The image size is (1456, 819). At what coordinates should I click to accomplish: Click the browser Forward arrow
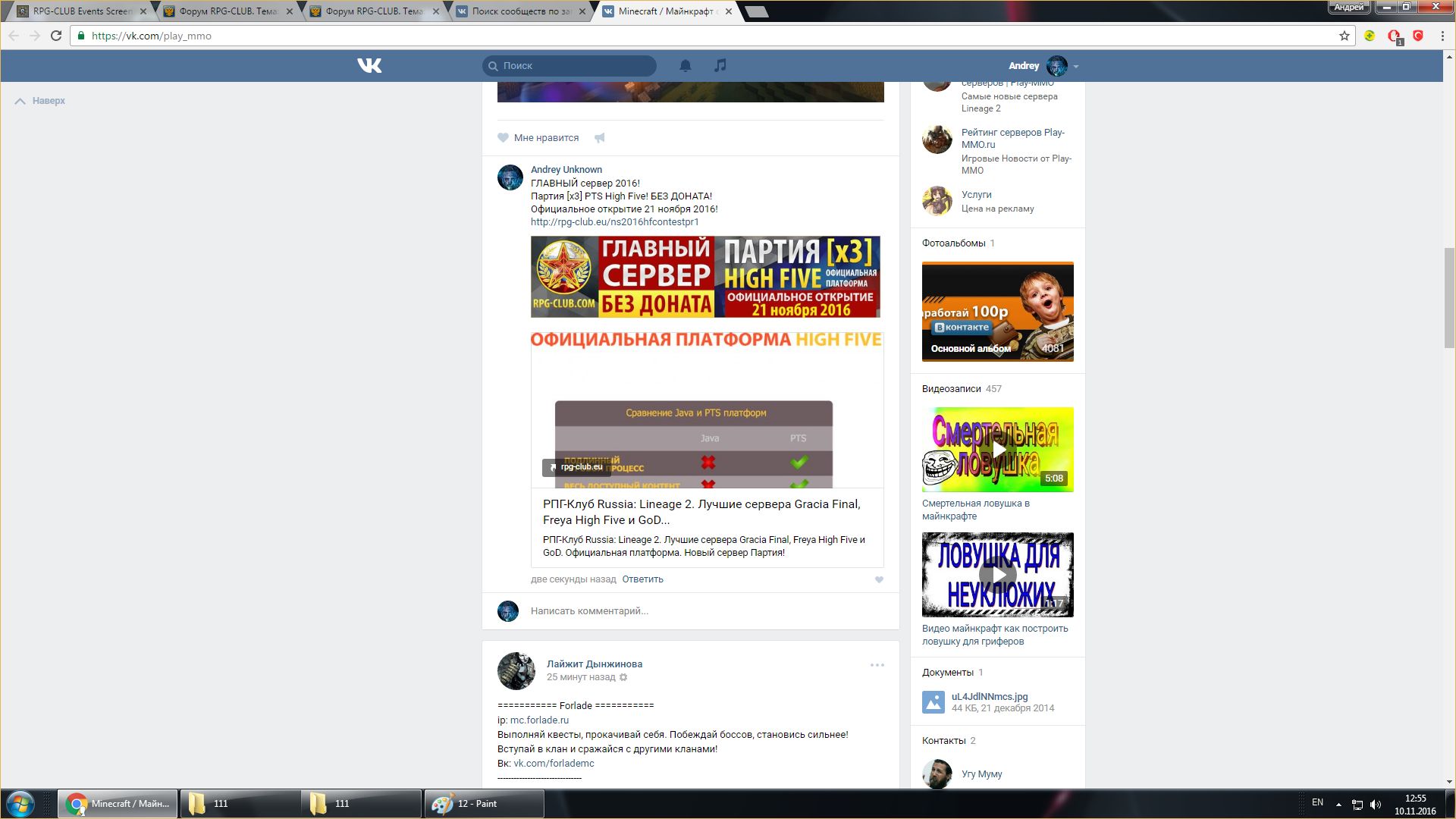click(35, 36)
